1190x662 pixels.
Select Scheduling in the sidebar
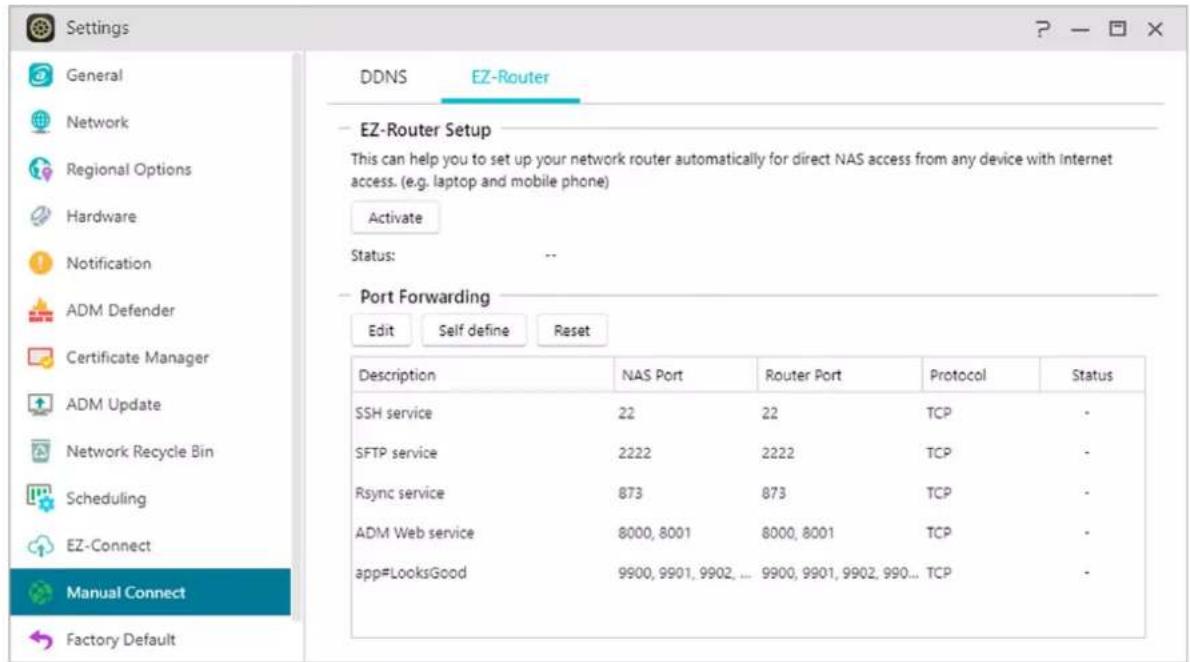[x=106, y=499]
